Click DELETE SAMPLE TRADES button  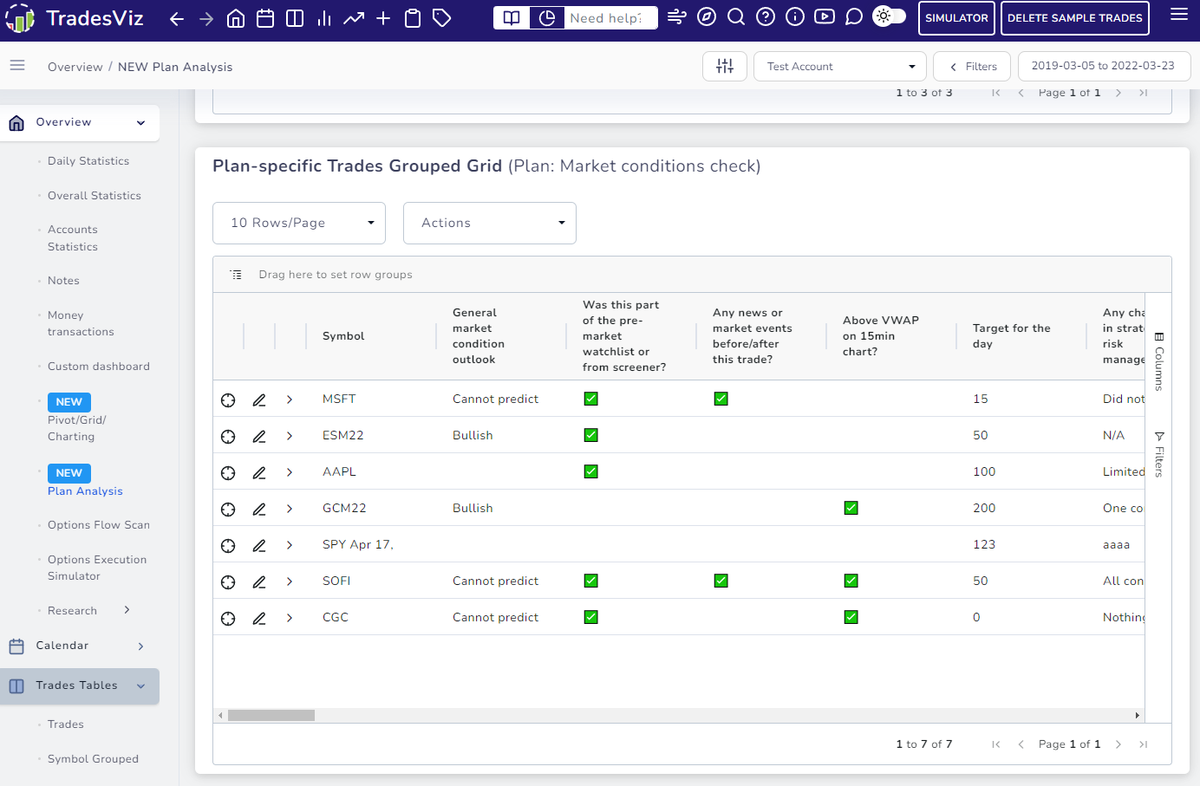(x=1075, y=18)
